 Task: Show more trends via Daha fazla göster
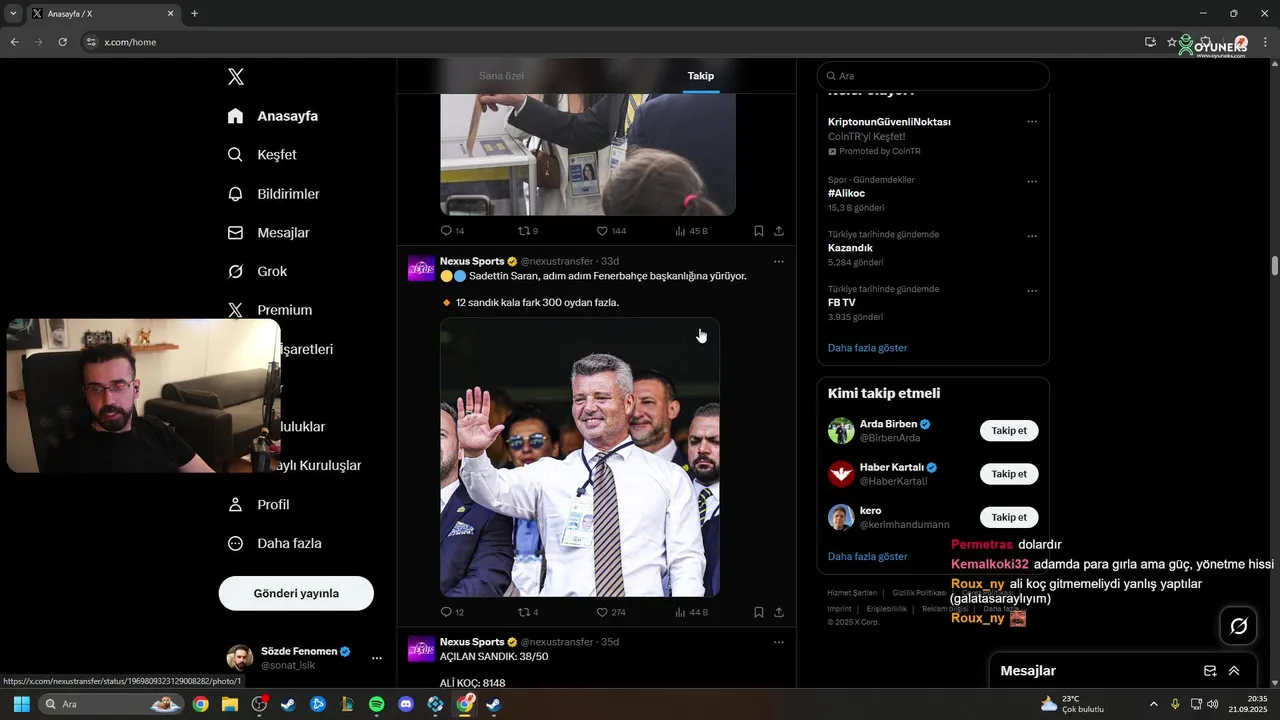[868, 348]
